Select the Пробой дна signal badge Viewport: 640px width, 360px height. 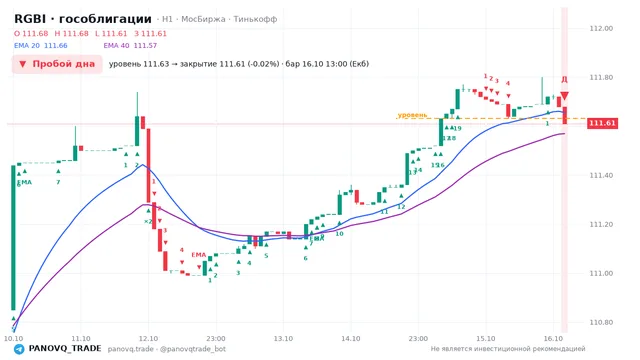[57, 64]
